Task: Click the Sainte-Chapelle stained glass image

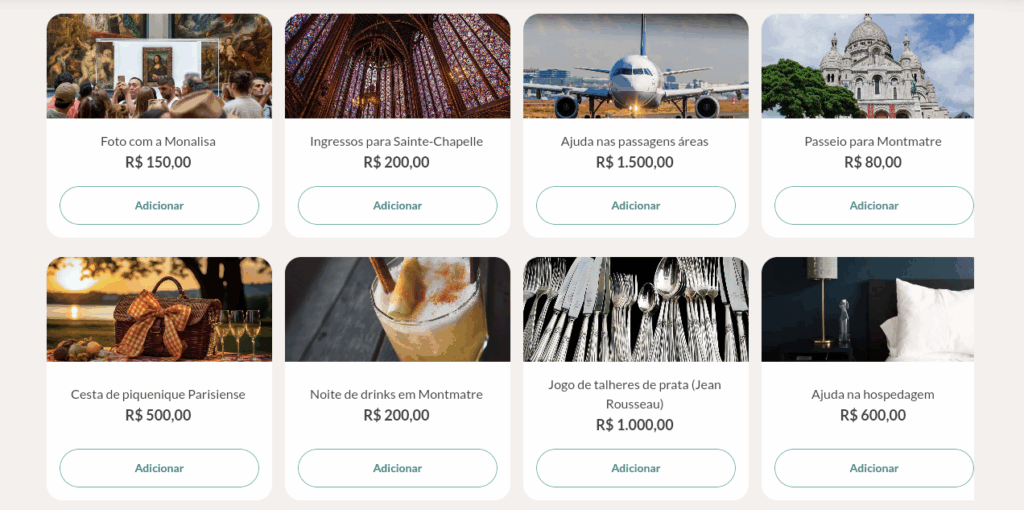Action: pos(397,66)
